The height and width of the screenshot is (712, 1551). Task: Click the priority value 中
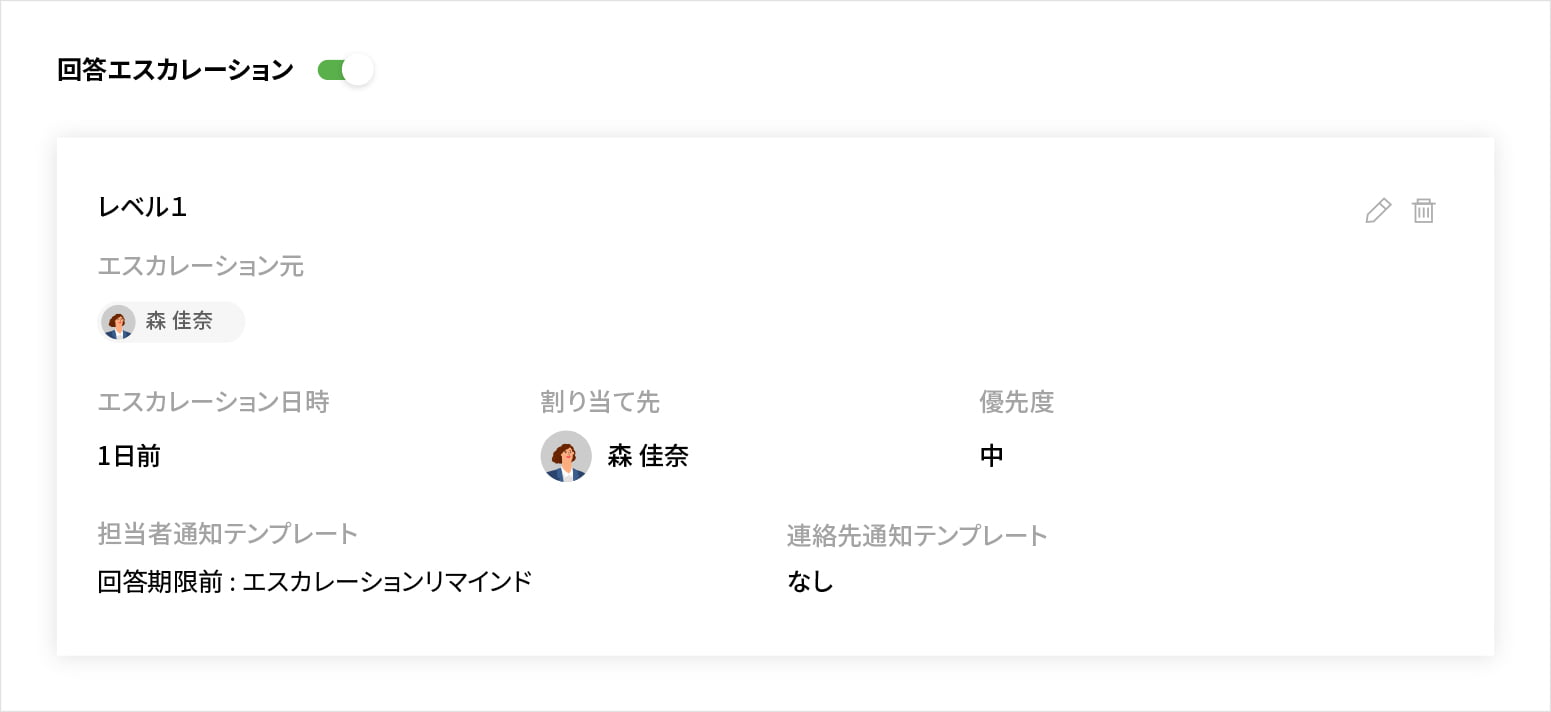pos(991,456)
